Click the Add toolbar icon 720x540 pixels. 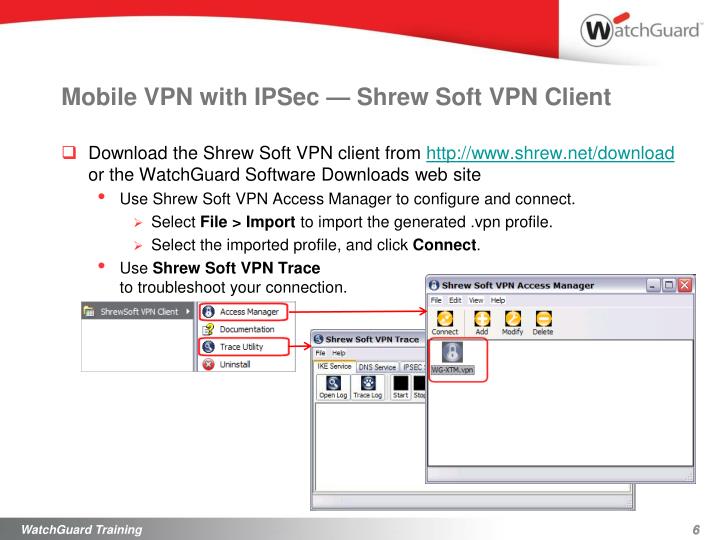pyautogui.click(x=482, y=322)
